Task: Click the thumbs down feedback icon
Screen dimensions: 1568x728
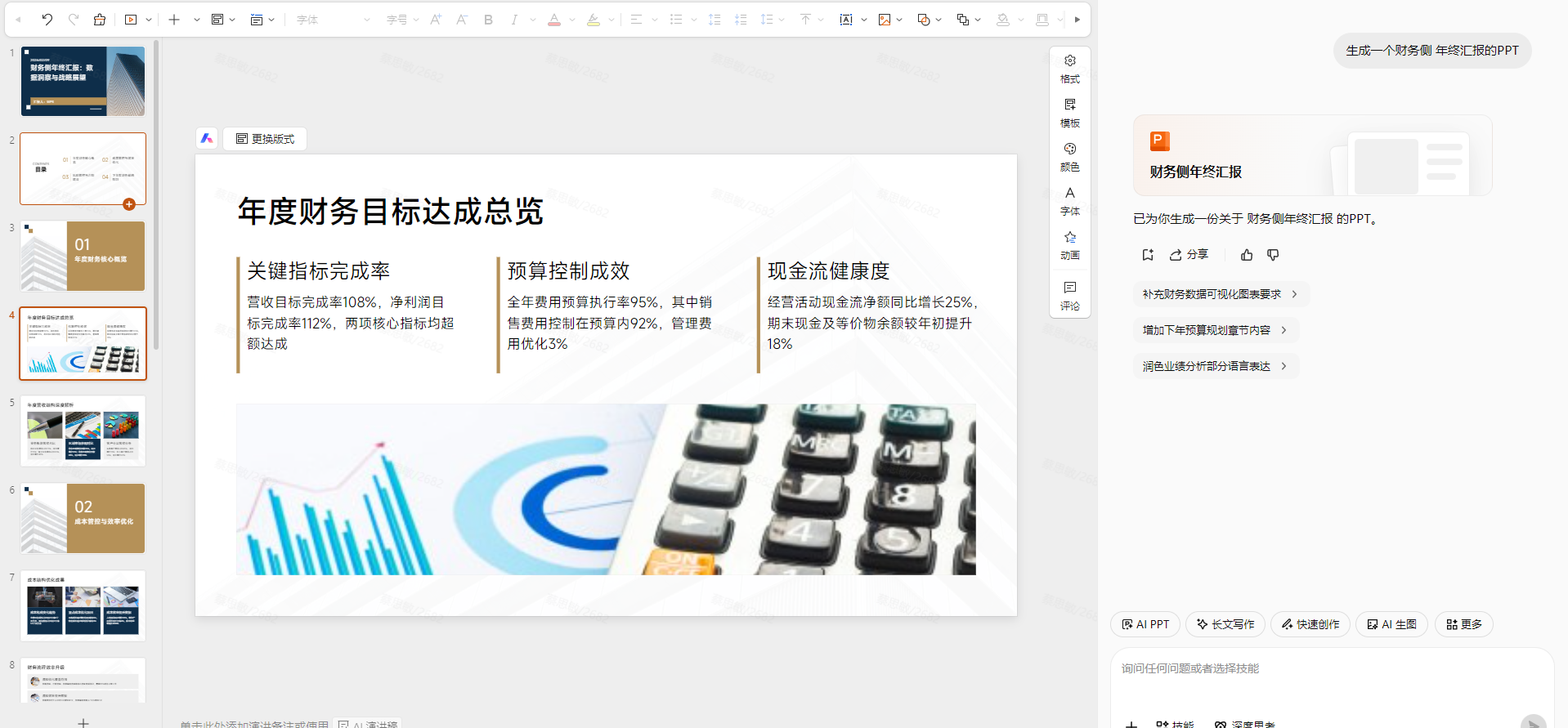Action: [x=1273, y=255]
